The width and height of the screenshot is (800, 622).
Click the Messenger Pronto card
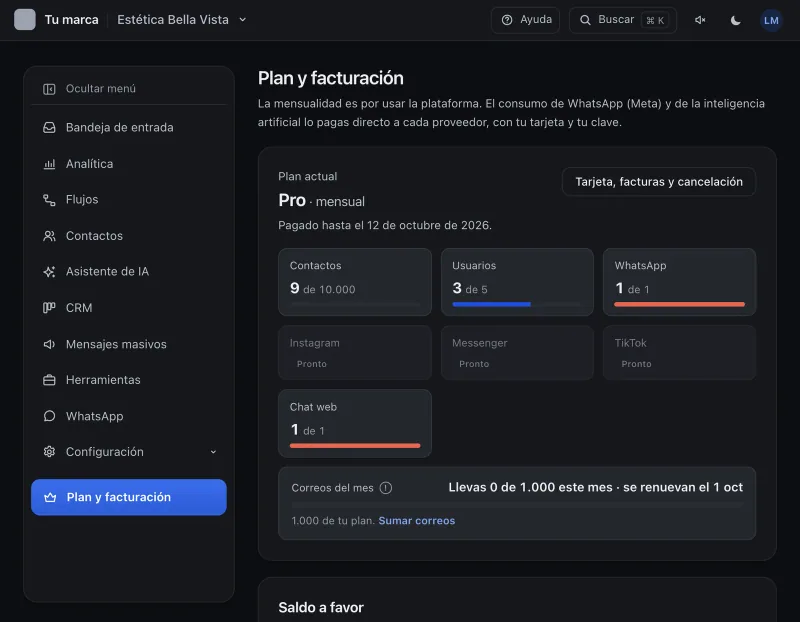[517, 353]
